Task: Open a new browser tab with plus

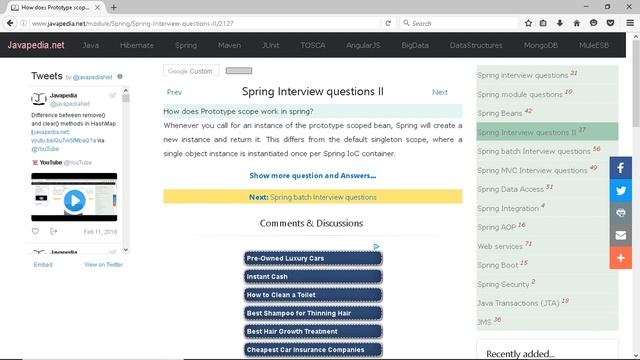Action: (x=113, y=7)
